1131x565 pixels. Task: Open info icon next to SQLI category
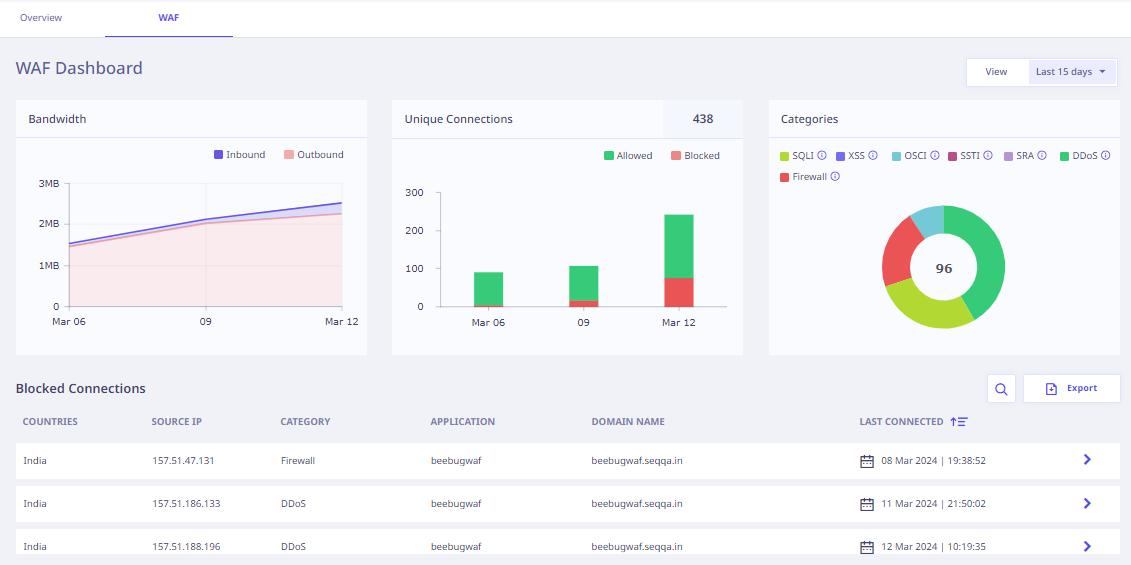tap(822, 155)
